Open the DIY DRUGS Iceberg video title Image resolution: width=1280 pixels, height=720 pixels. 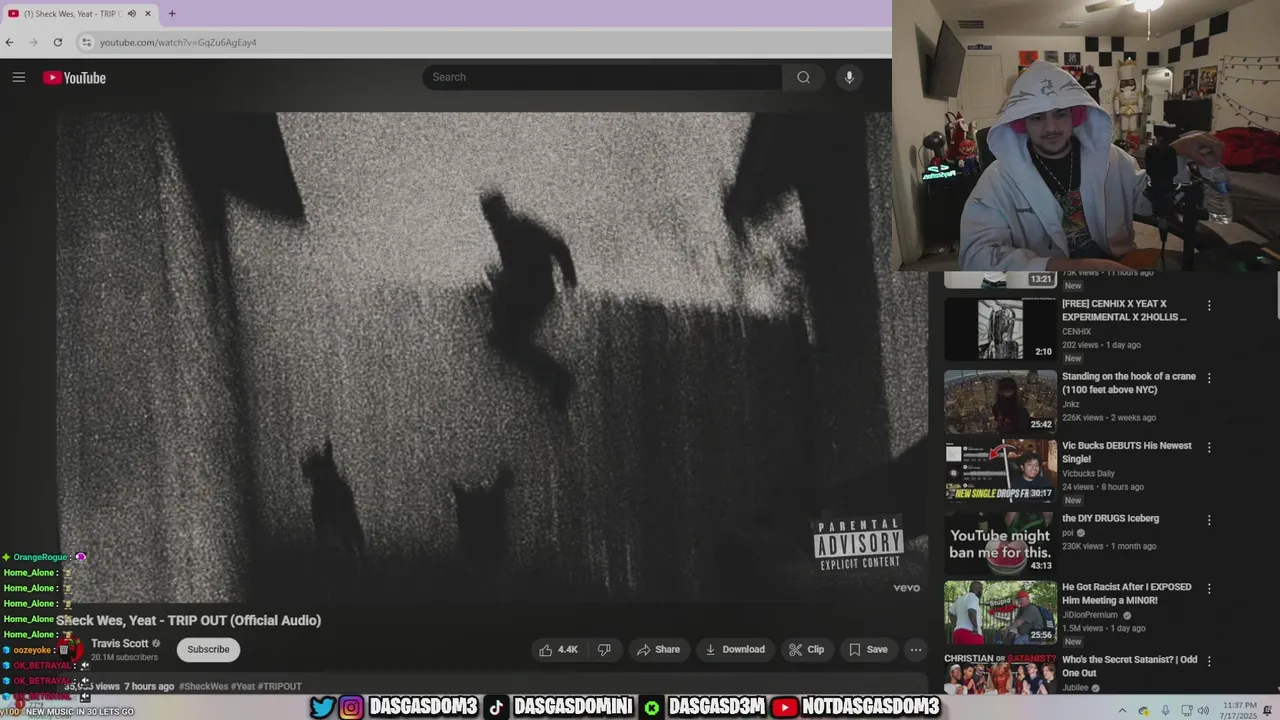click(1110, 518)
